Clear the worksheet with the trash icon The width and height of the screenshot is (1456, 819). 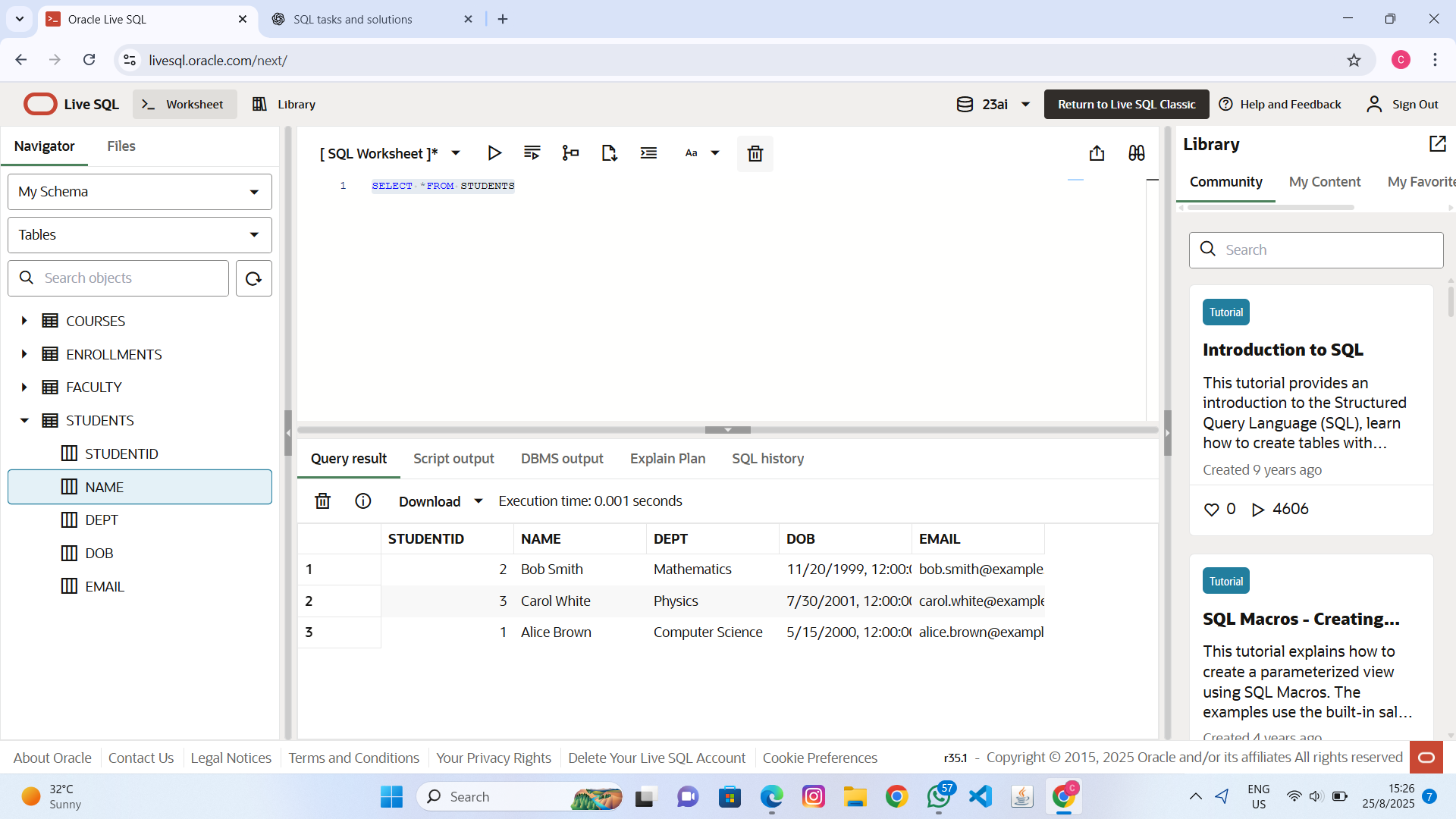click(755, 154)
